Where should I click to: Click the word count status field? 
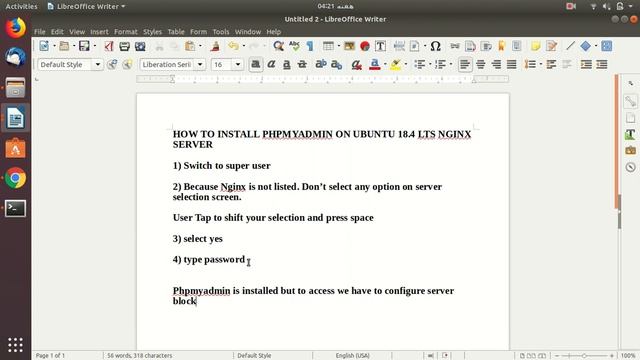[140, 356]
